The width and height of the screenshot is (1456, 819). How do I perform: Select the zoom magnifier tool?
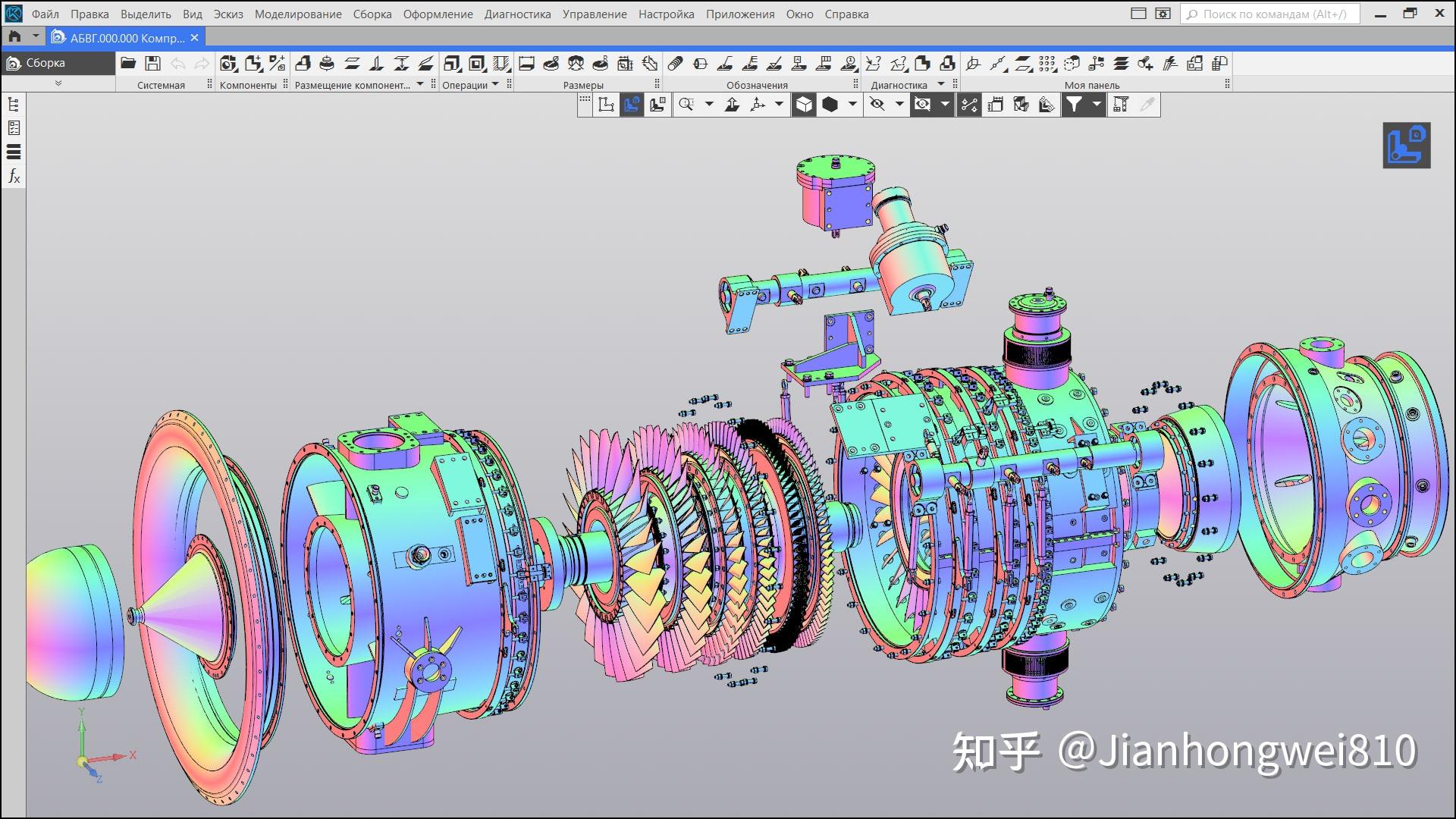click(687, 105)
